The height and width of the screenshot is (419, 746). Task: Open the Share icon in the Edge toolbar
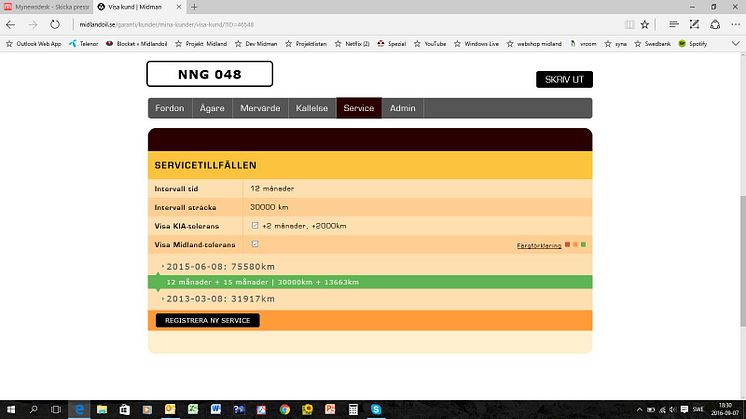(x=715, y=25)
